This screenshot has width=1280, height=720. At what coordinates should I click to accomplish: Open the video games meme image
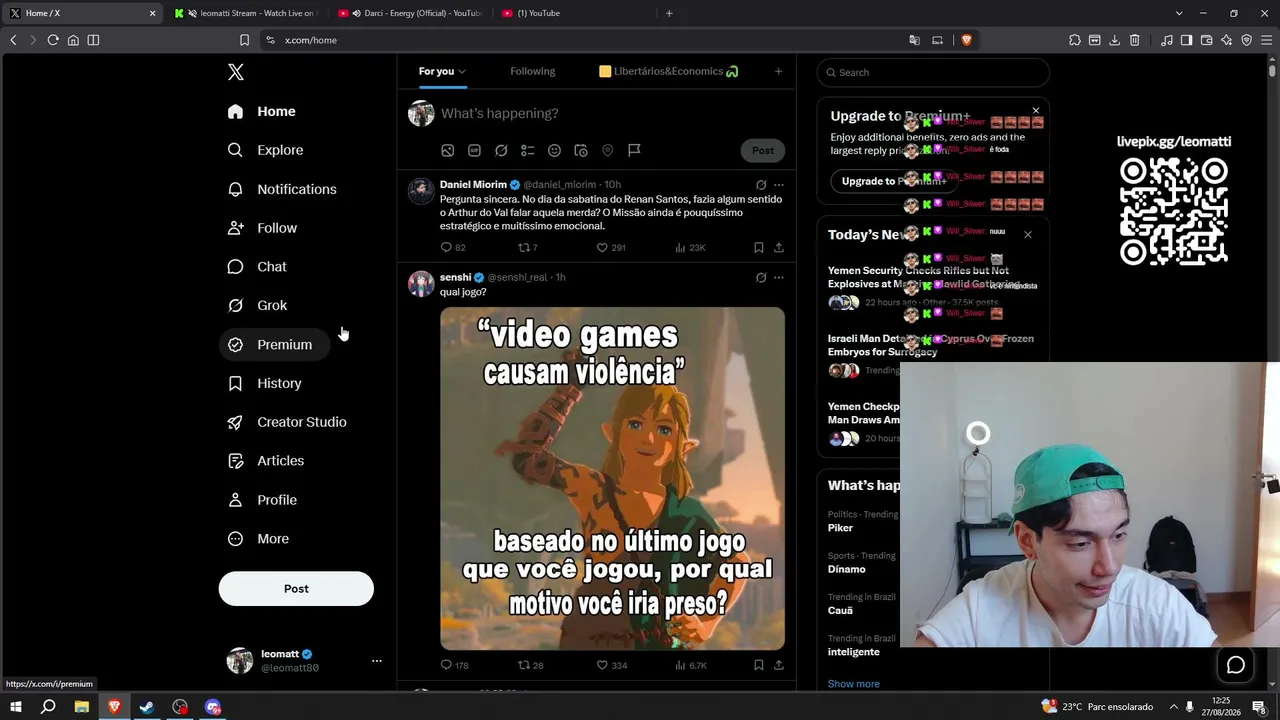pos(612,478)
